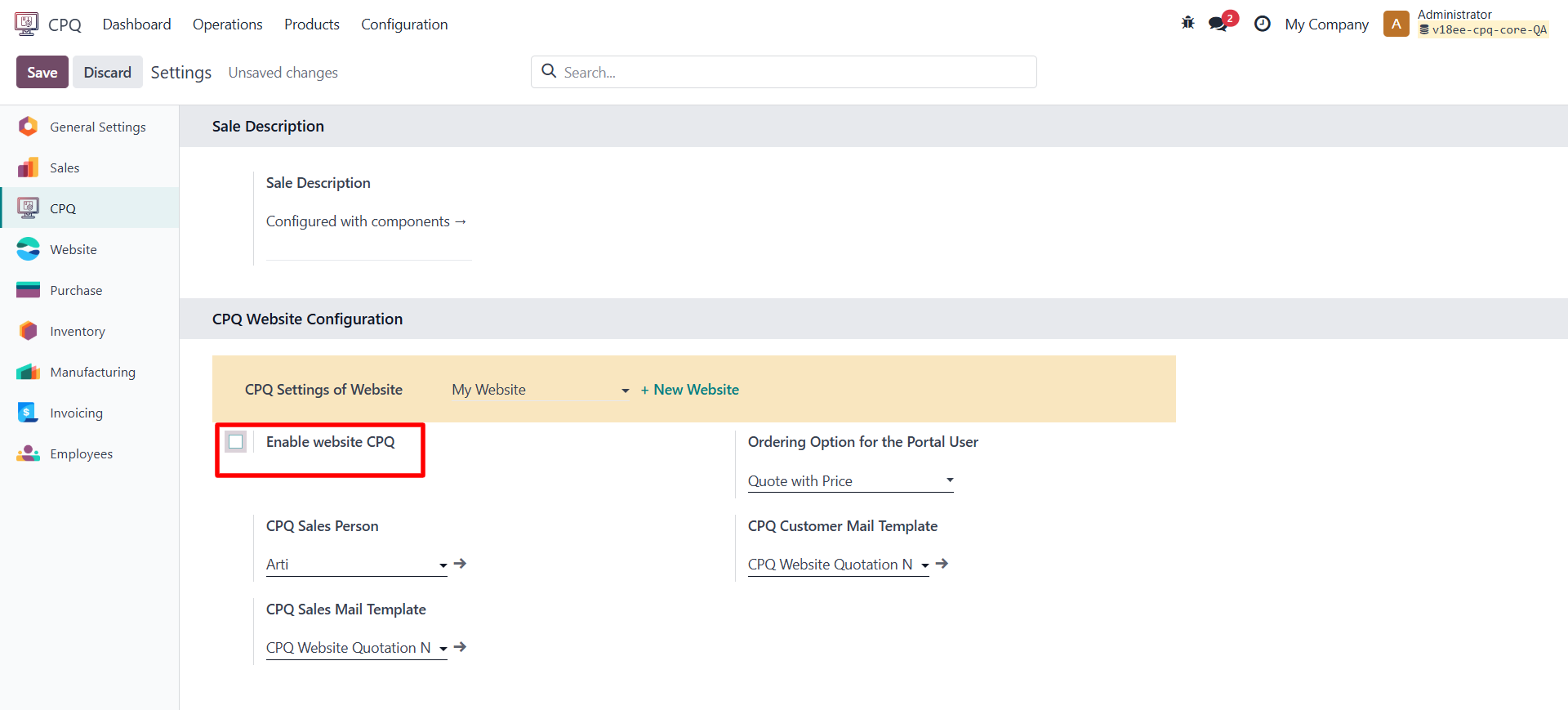Click the debug bug icon
This screenshot has height=710, width=1568.
[1187, 23]
